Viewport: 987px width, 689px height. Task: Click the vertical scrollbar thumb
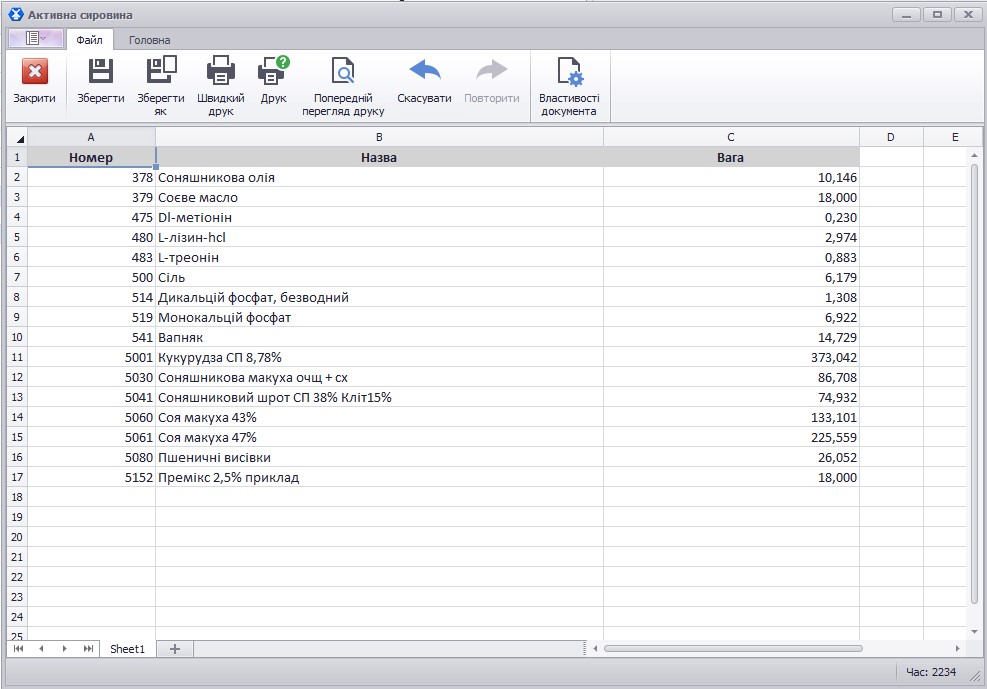coord(974,384)
